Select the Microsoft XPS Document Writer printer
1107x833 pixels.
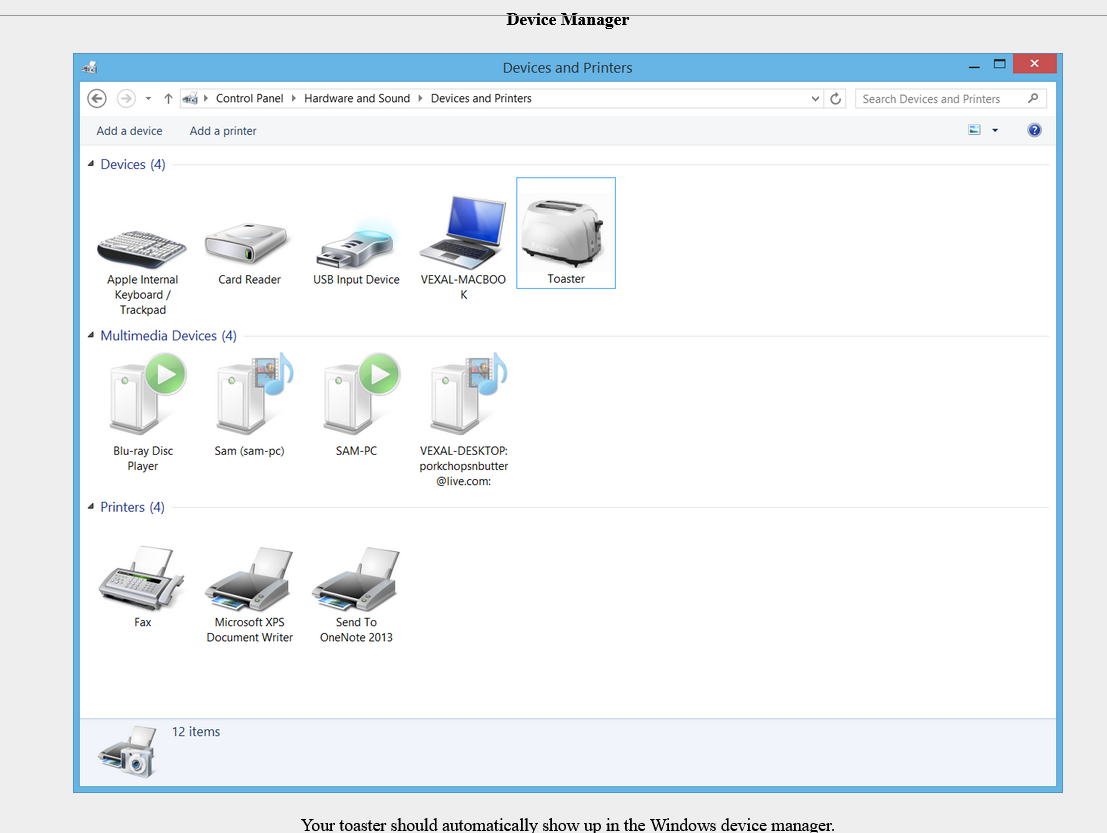(249, 578)
